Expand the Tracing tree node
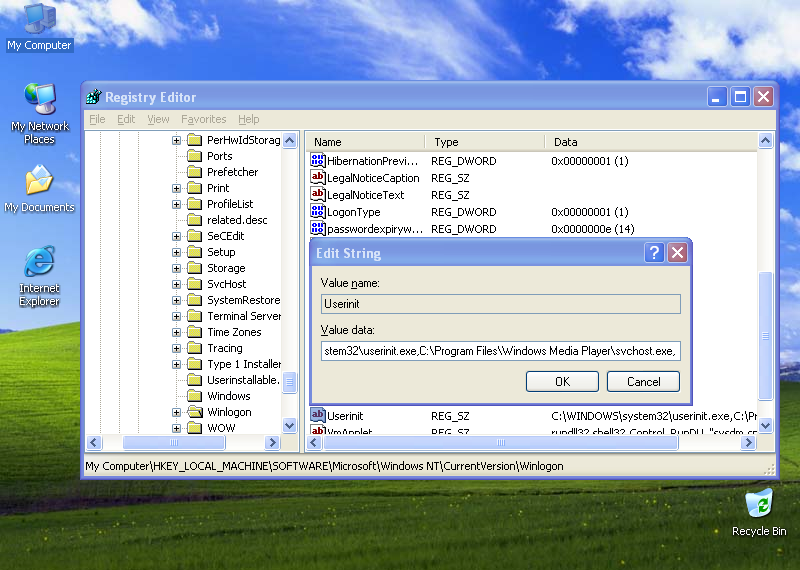Viewport: 800px width, 570px height. pyautogui.click(x=176, y=349)
